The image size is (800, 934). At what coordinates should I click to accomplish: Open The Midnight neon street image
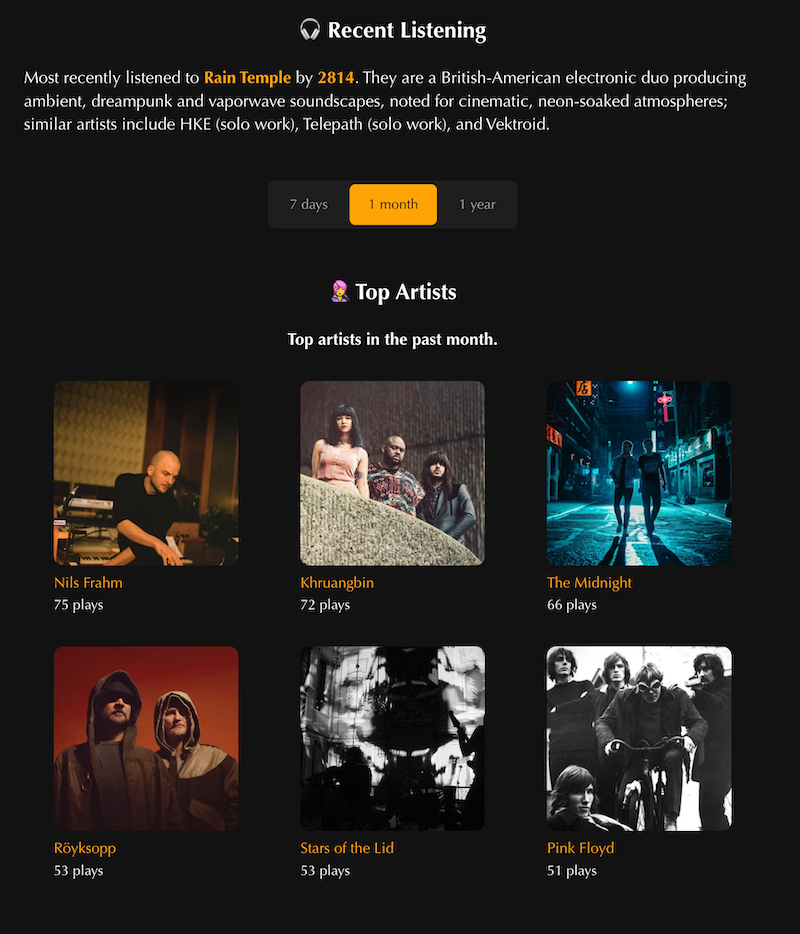point(639,473)
